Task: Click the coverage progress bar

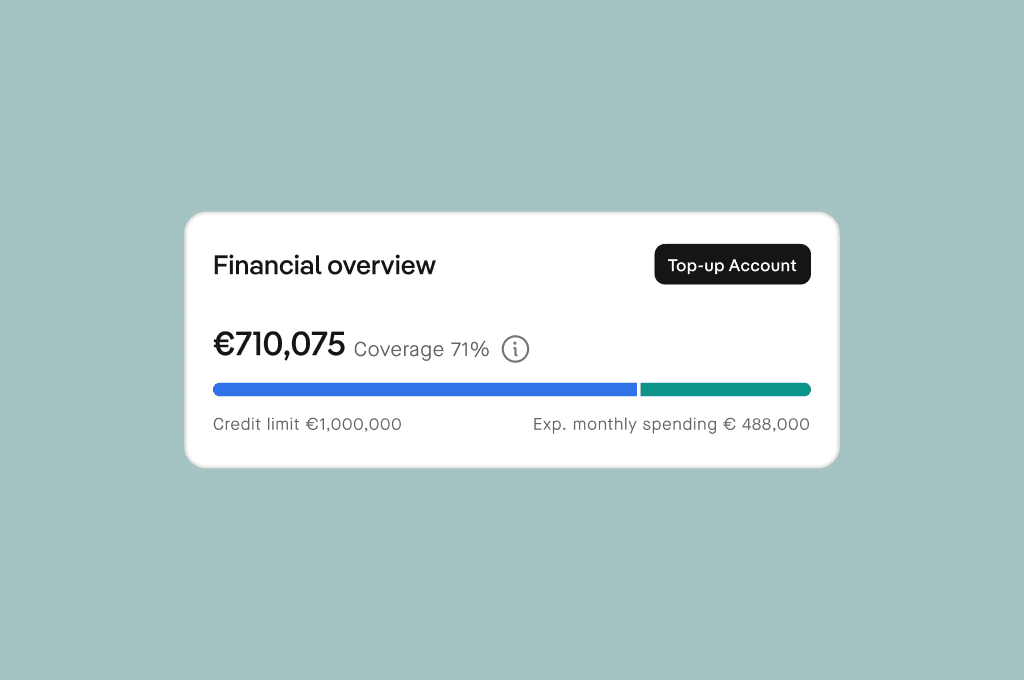Action: point(511,389)
